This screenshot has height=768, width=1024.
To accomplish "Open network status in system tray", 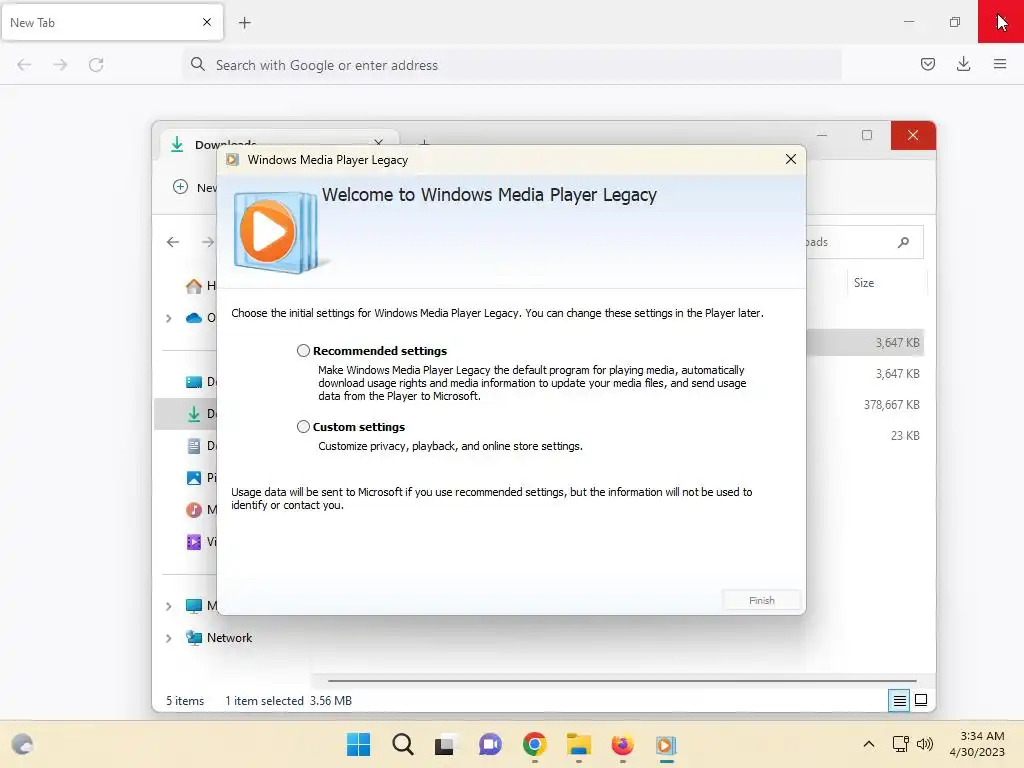I will click(x=901, y=744).
